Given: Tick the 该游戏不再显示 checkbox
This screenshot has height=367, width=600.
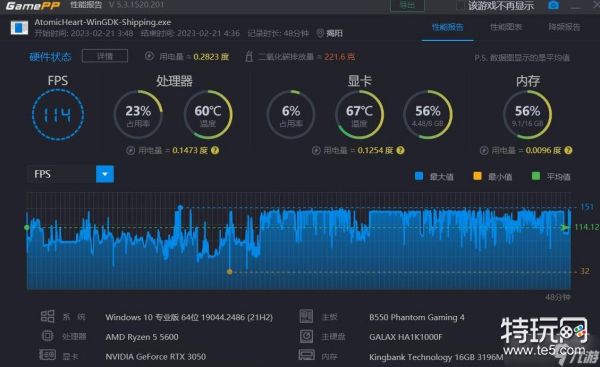Looking at the screenshot, I should coord(461,6).
